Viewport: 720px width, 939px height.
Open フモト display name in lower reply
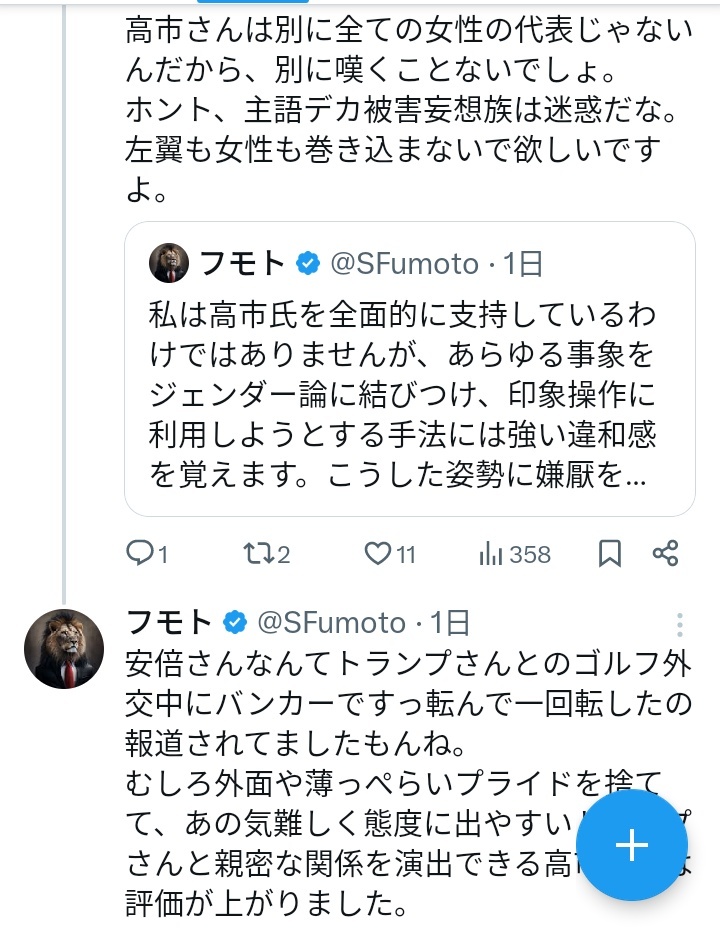[169, 622]
